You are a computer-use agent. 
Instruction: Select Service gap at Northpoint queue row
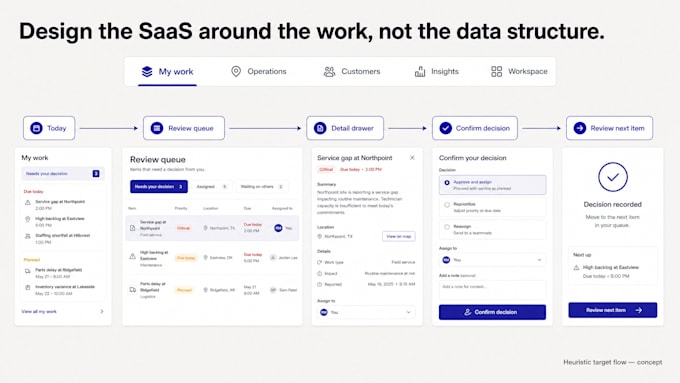point(212,228)
